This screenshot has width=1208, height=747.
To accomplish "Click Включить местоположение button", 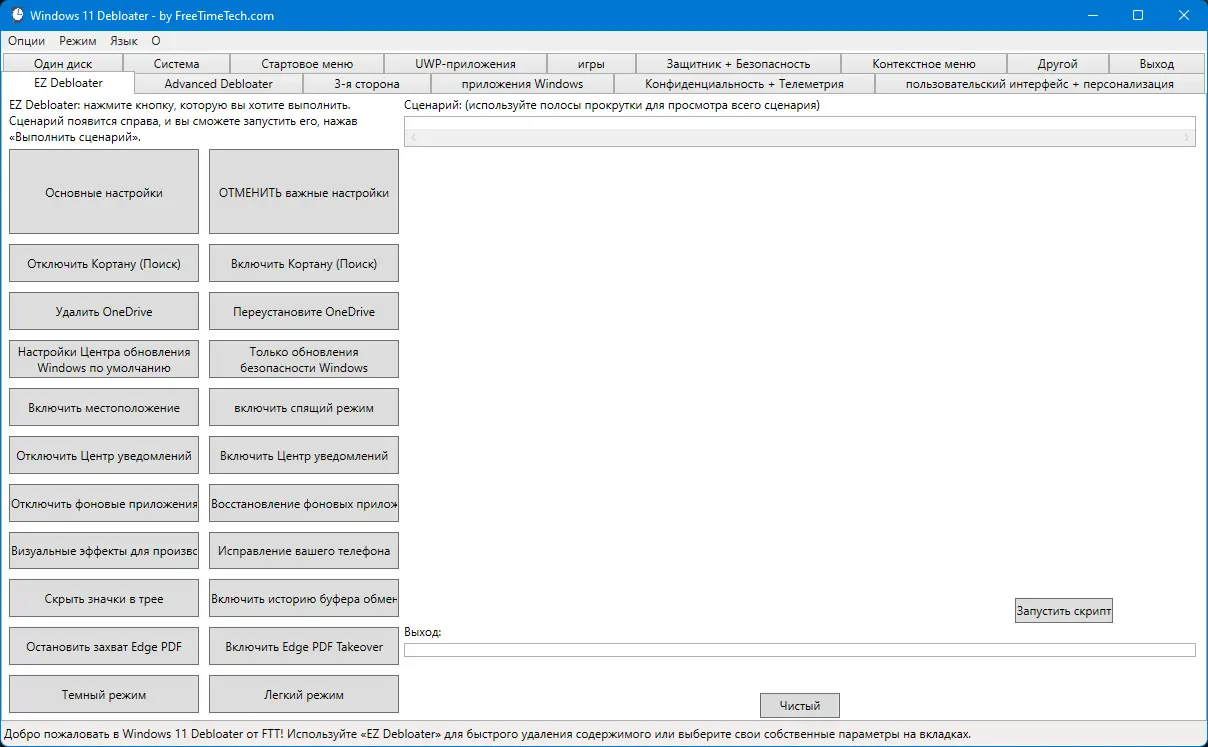I will (104, 407).
